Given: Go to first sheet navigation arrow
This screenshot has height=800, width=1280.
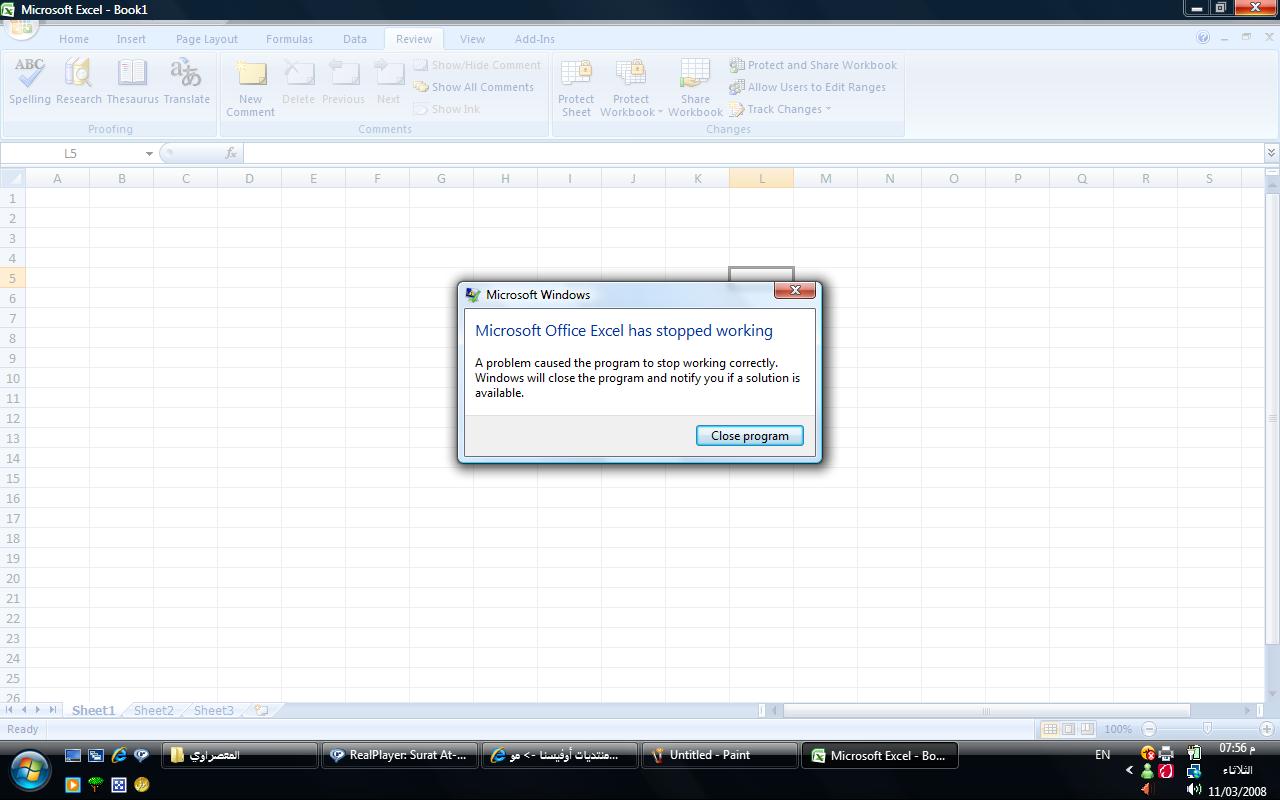Looking at the screenshot, I should pos(10,710).
